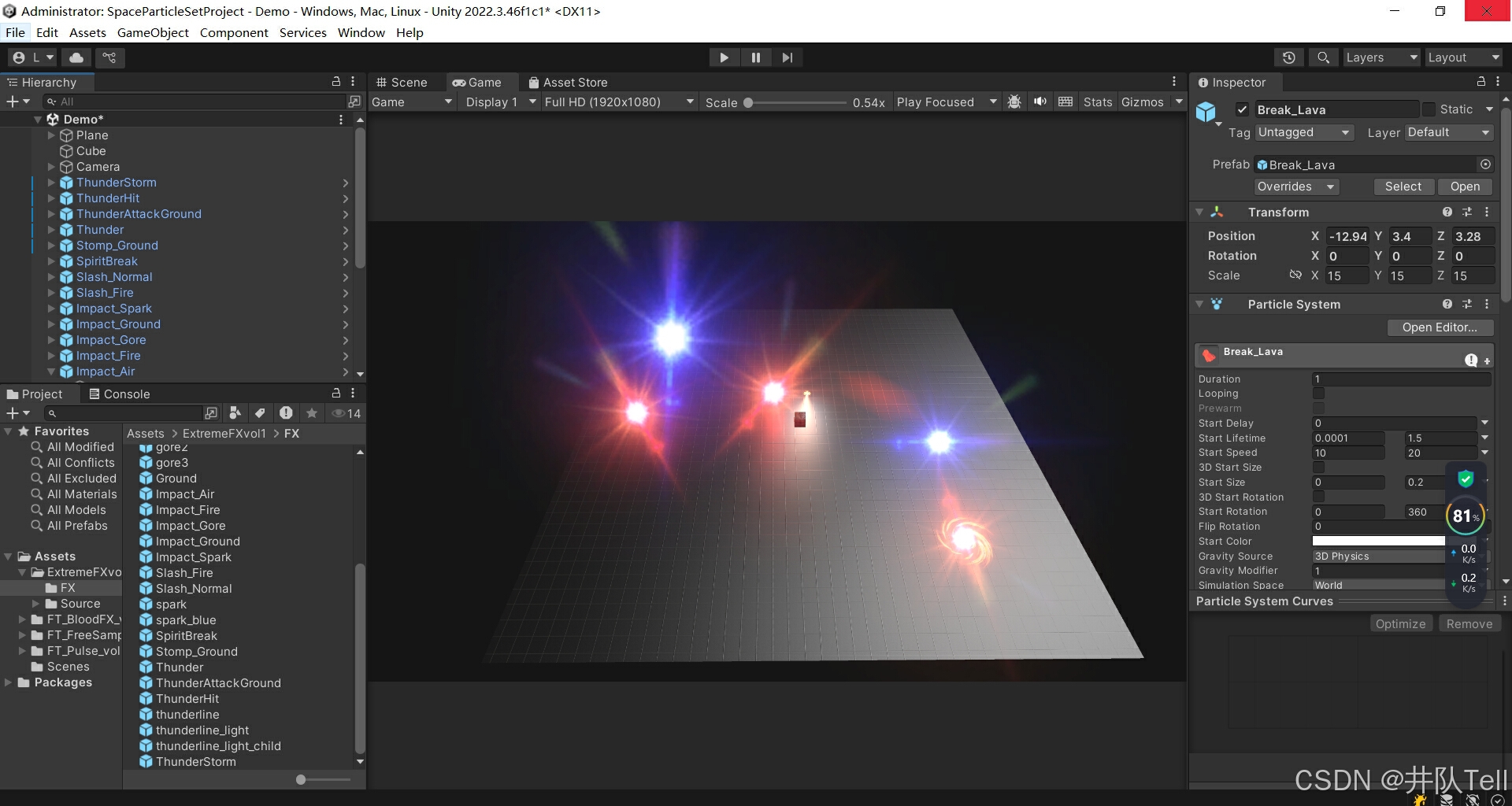Open the Transform component help icon
Viewport: 1512px width, 806px height.
point(1447,213)
